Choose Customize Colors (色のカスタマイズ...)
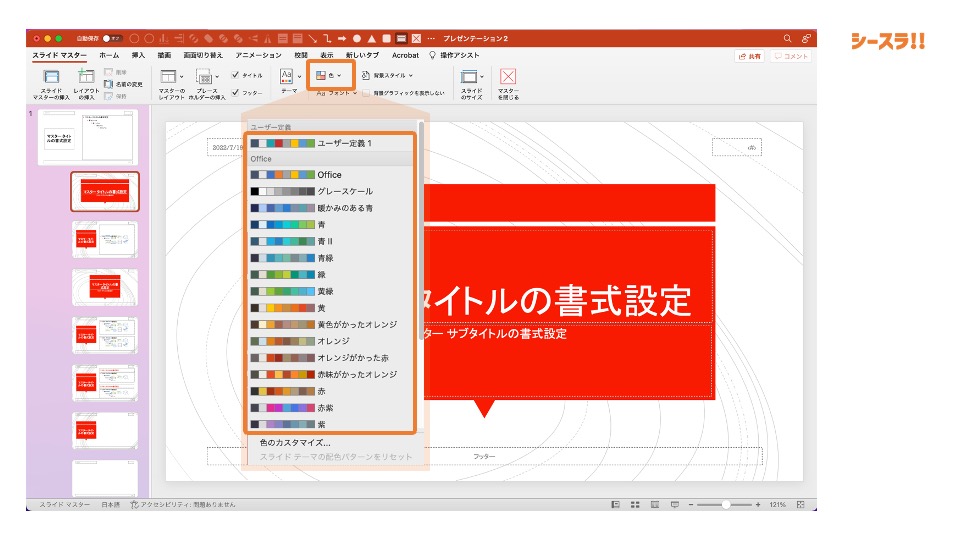960x540 pixels. 295,442
